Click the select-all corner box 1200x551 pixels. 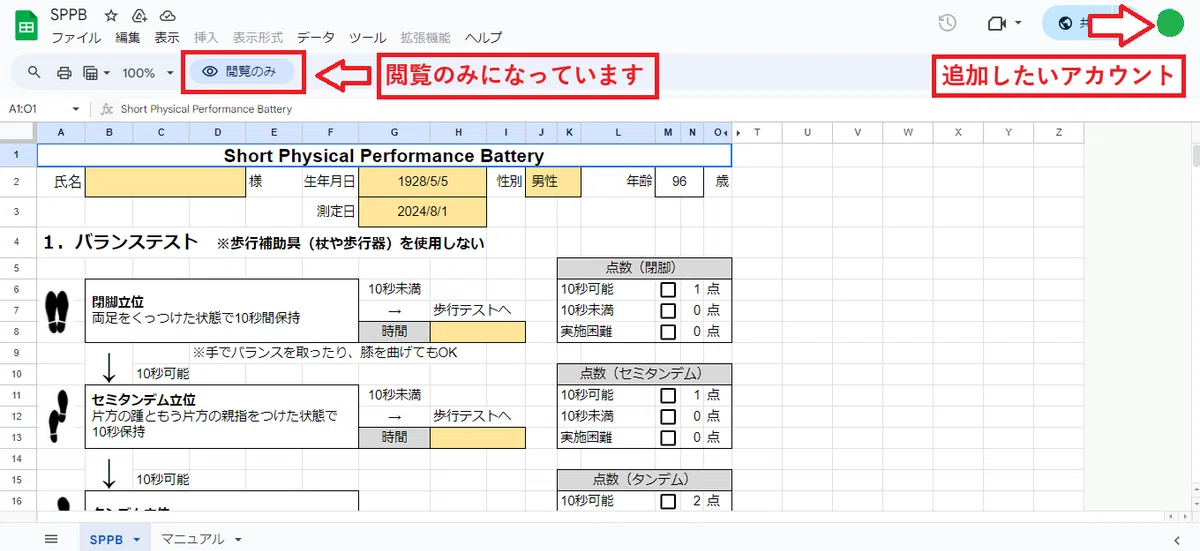click(x=18, y=132)
